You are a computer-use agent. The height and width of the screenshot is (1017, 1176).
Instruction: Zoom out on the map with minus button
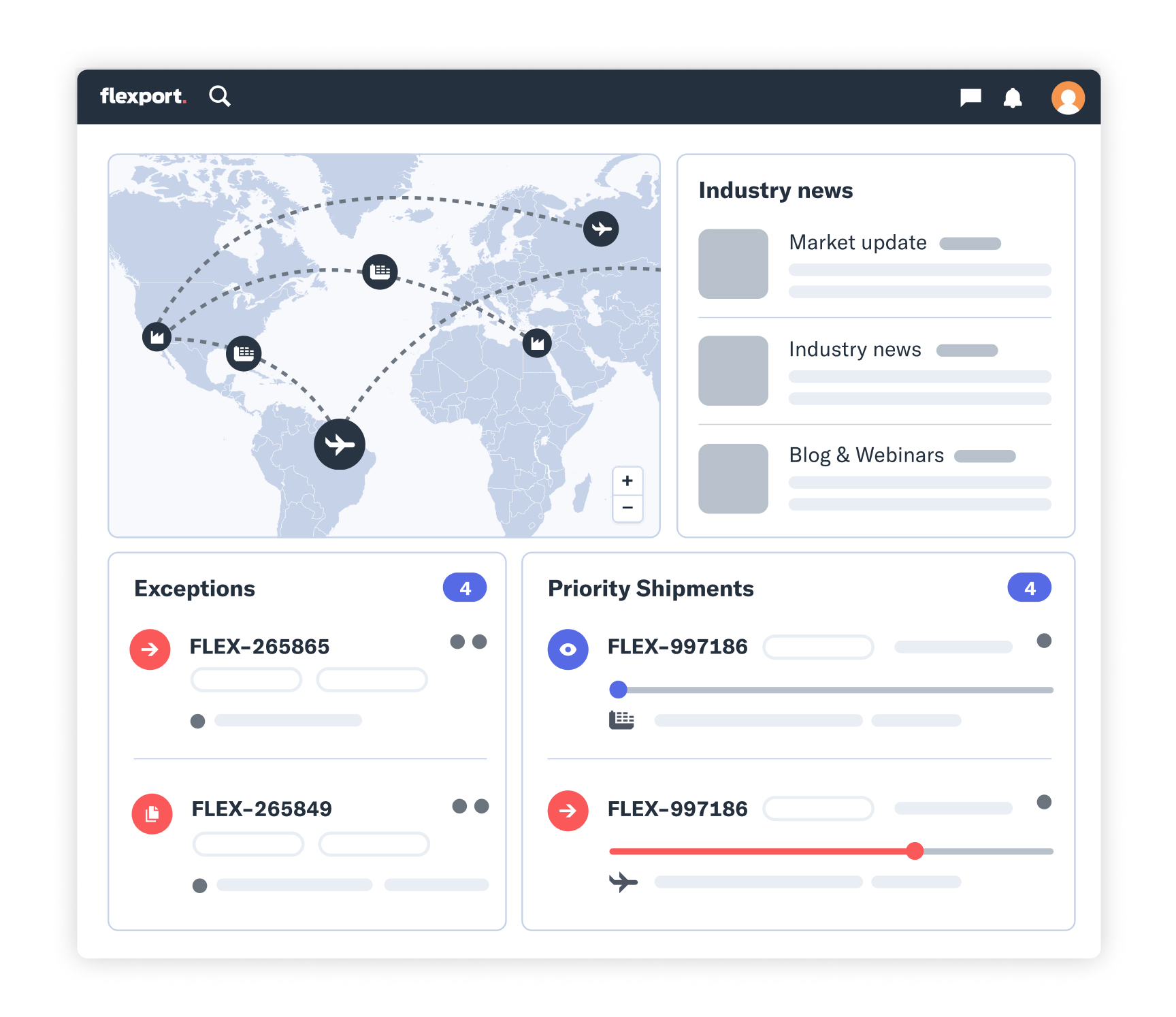click(627, 508)
